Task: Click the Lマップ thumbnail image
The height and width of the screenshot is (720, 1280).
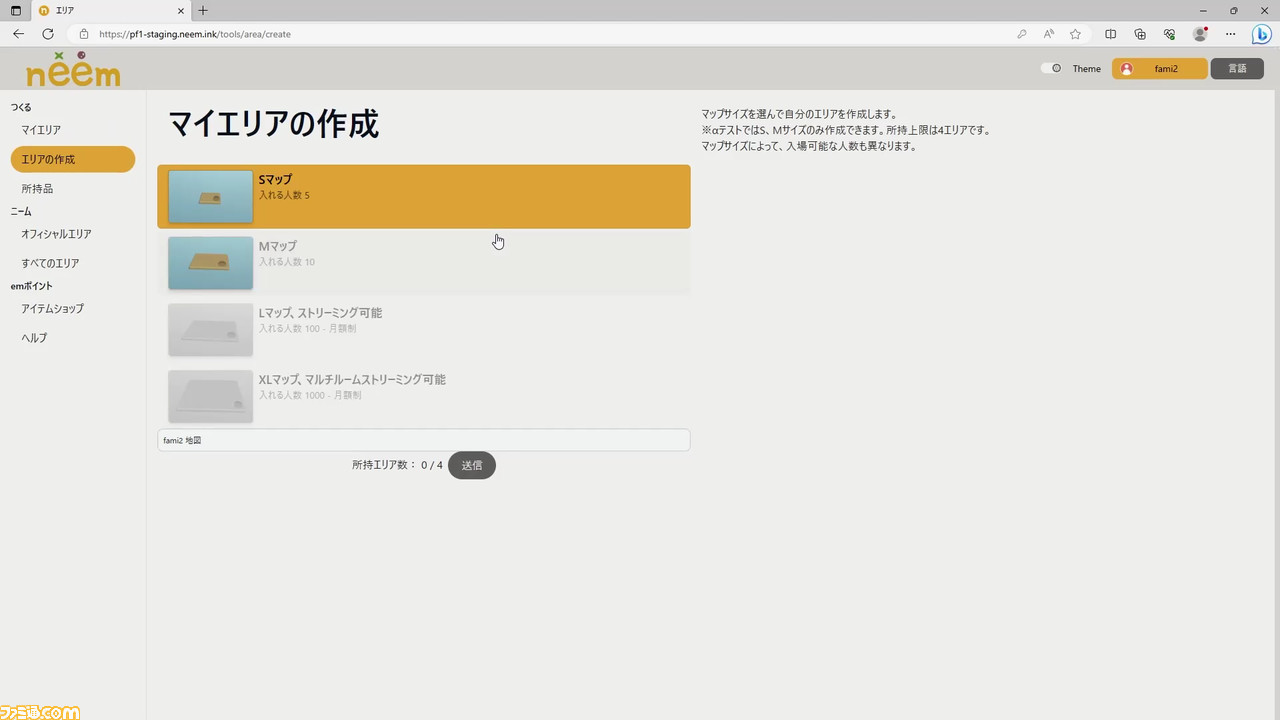Action: coord(210,330)
